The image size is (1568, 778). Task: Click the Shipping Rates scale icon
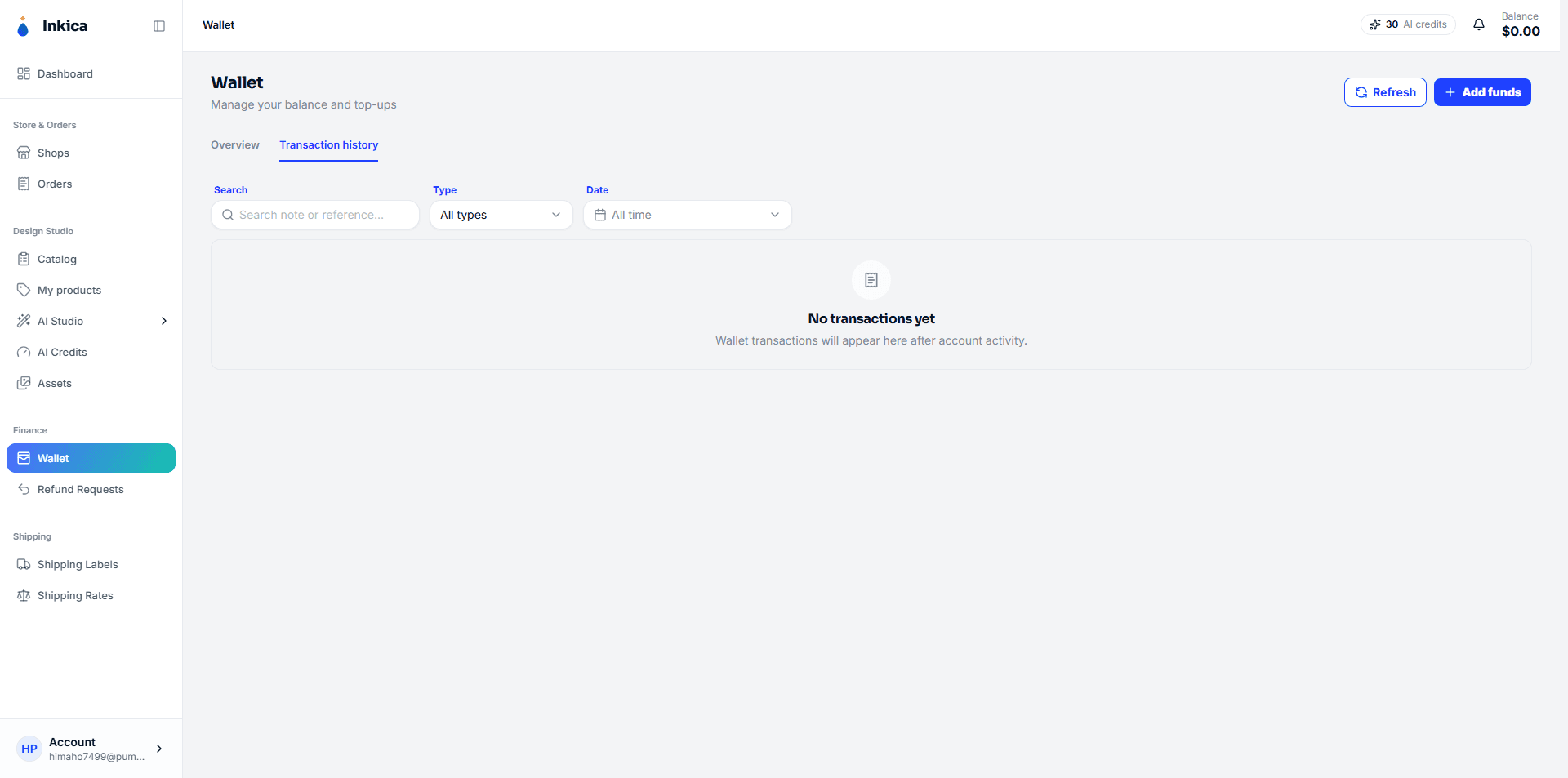pos(24,595)
